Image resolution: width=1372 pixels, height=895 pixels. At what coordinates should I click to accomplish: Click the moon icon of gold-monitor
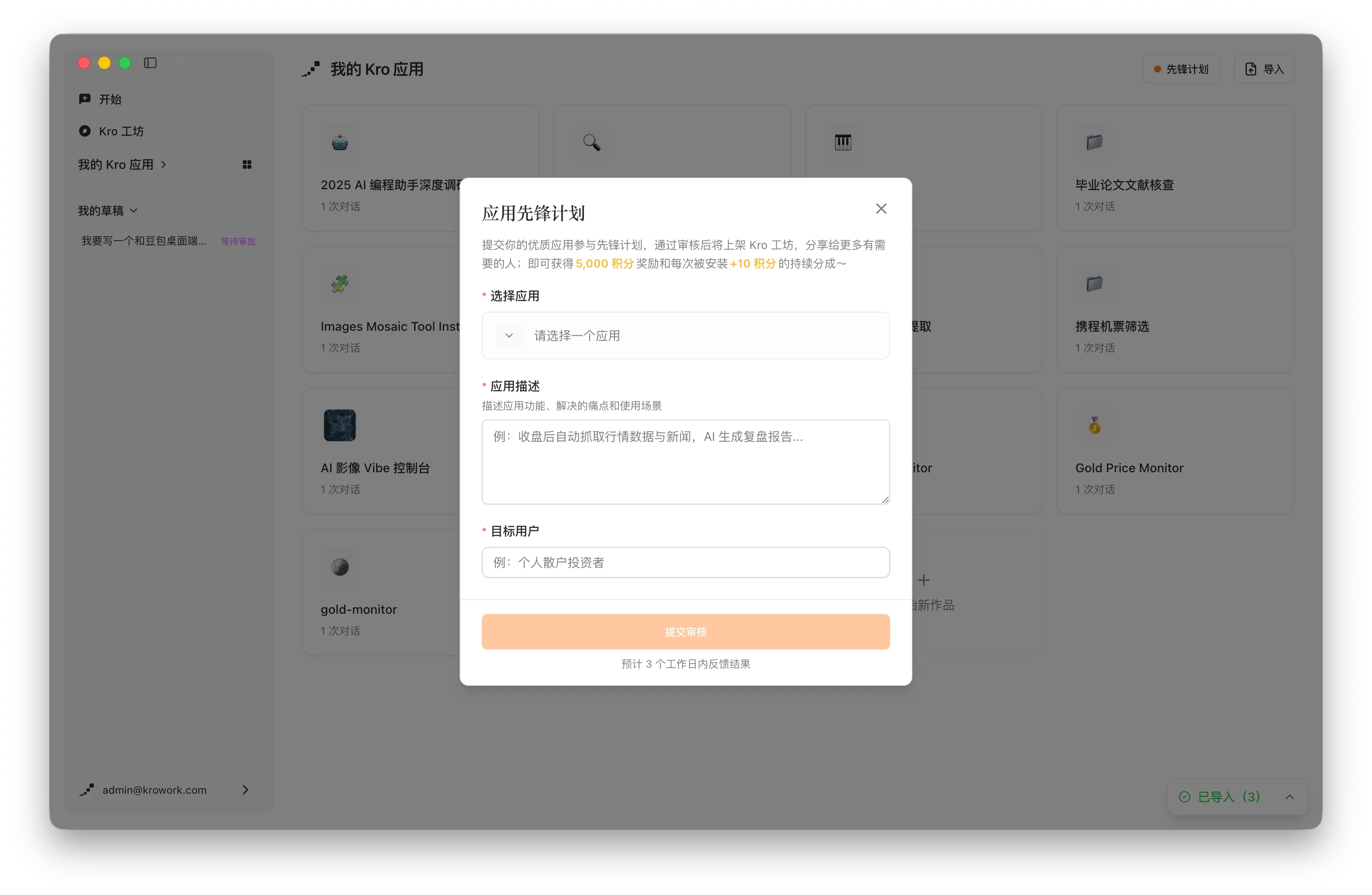point(339,567)
